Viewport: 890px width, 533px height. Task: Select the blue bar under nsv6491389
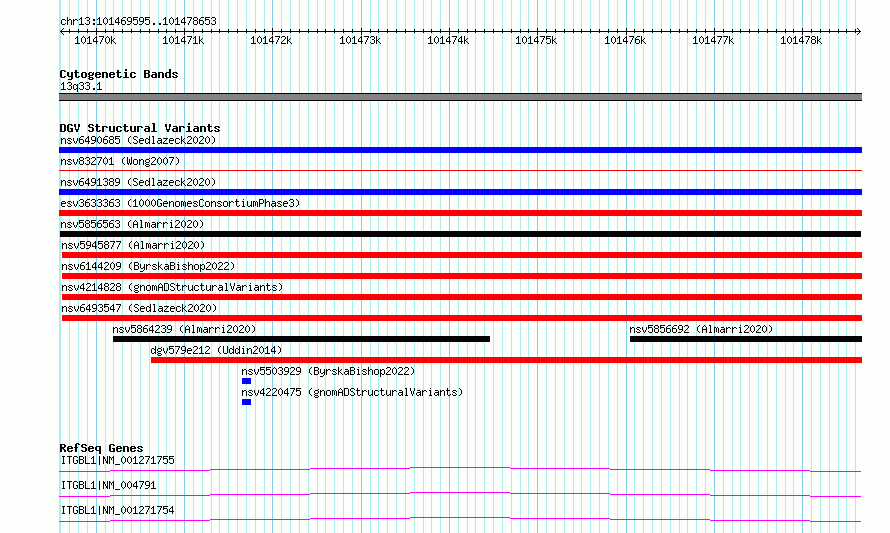coord(460,192)
